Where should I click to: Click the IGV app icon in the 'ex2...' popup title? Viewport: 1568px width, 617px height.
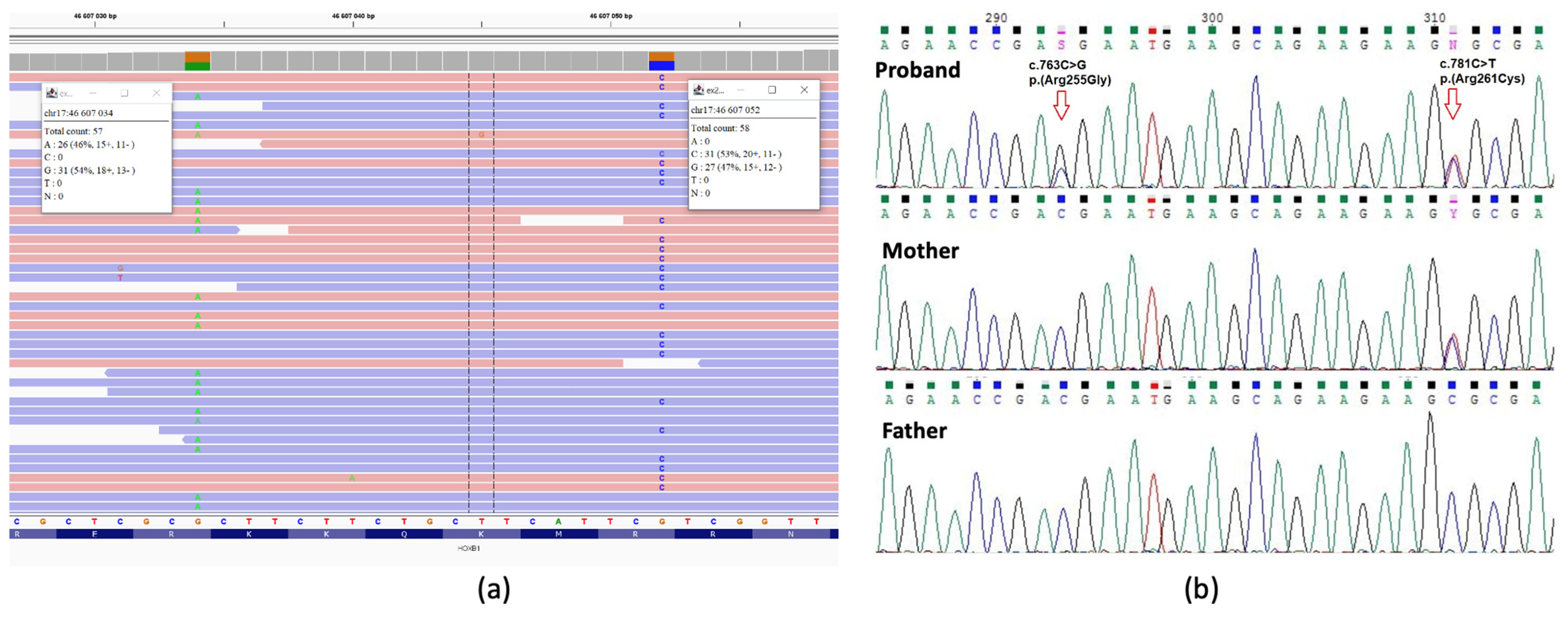(x=698, y=90)
